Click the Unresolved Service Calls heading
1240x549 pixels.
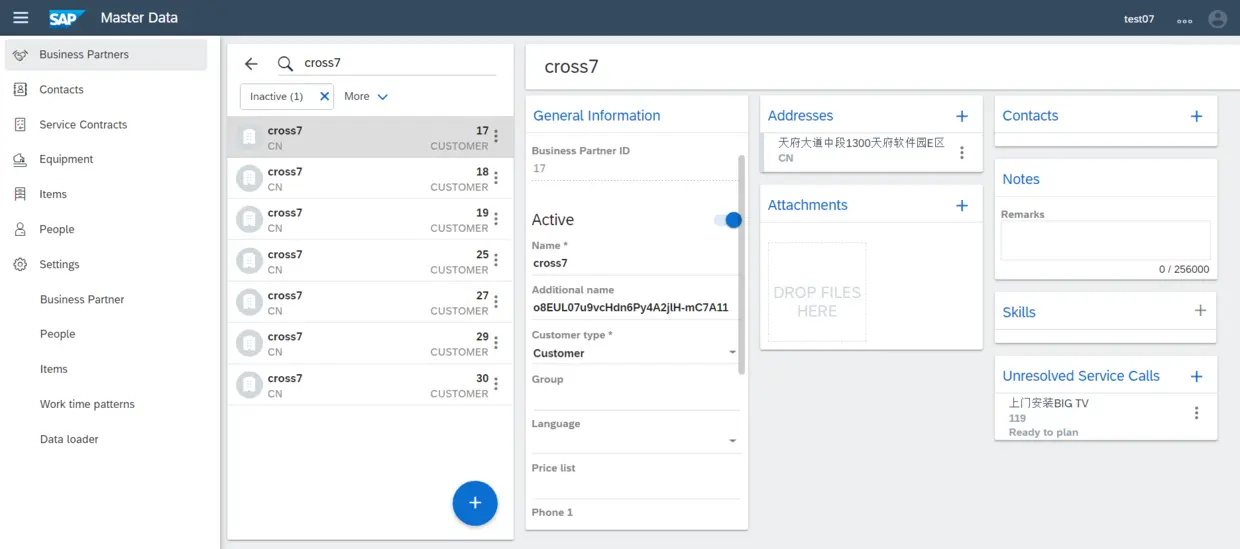pyautogui.click(x=1081, y=376)
